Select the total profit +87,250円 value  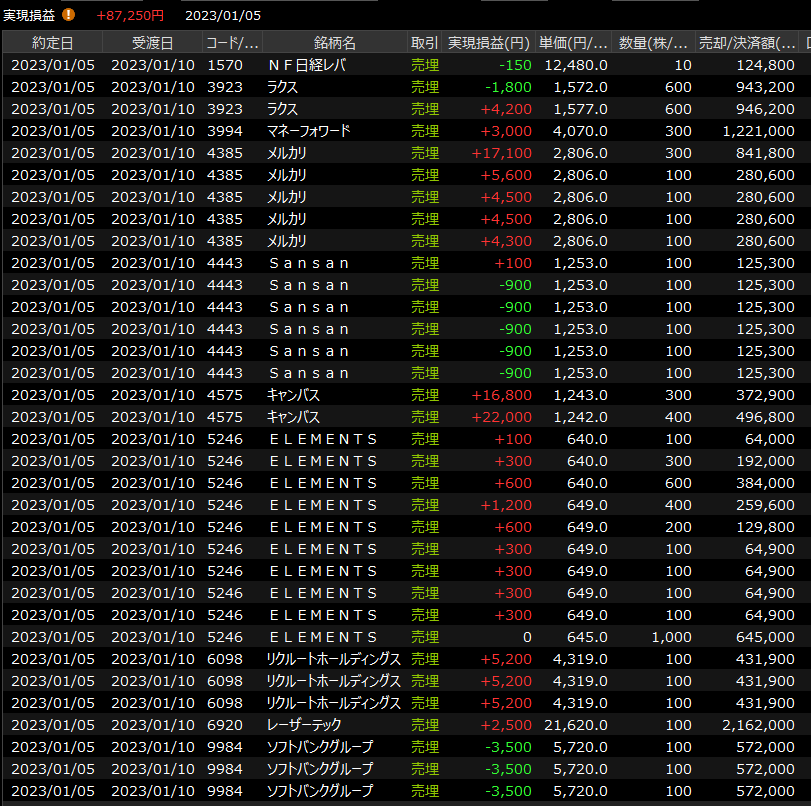pyautogui.click(x=130, y=15)
